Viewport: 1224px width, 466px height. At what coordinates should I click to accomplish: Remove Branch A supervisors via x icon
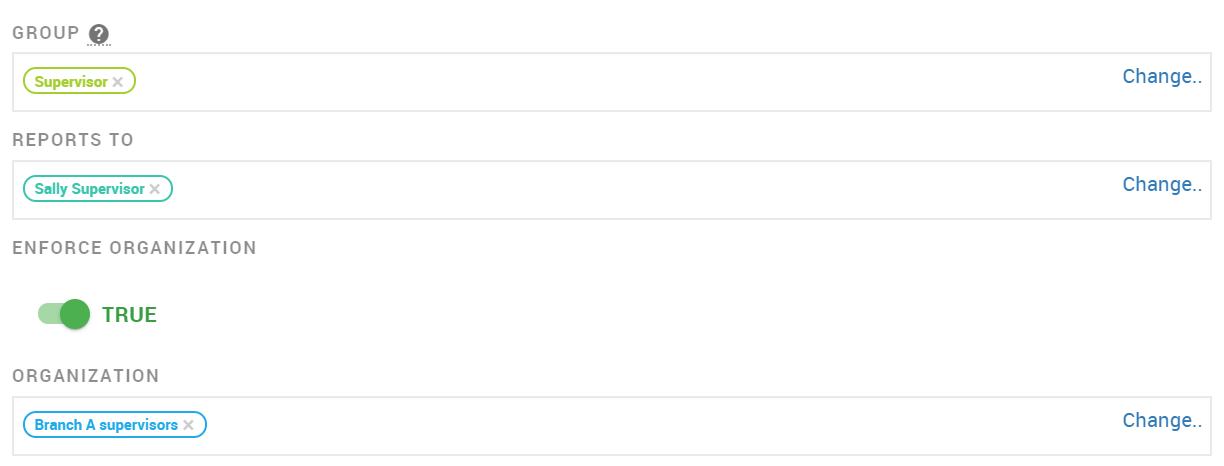point(188,425)
